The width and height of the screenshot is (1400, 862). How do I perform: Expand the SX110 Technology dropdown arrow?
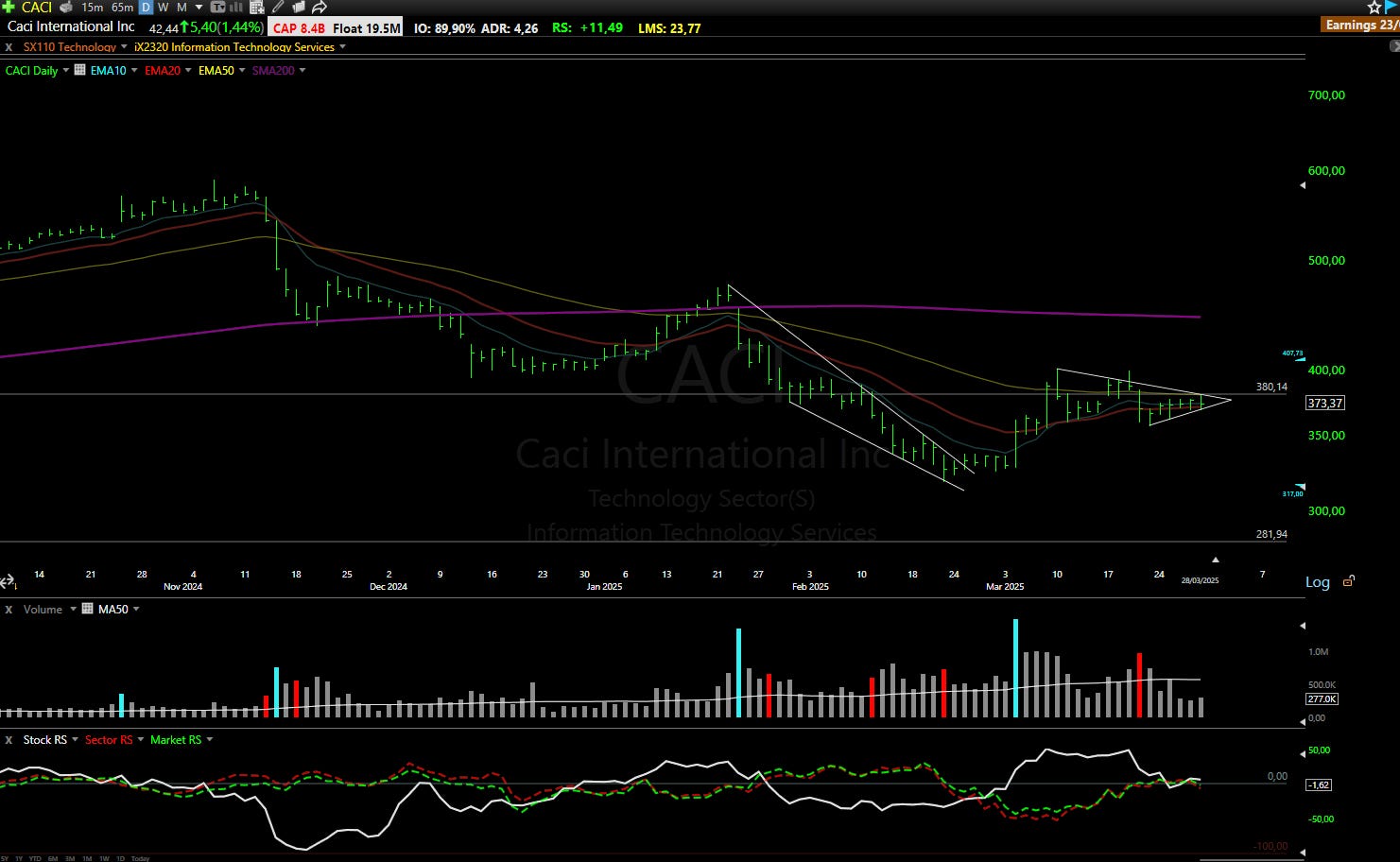[x=124, y=46]
